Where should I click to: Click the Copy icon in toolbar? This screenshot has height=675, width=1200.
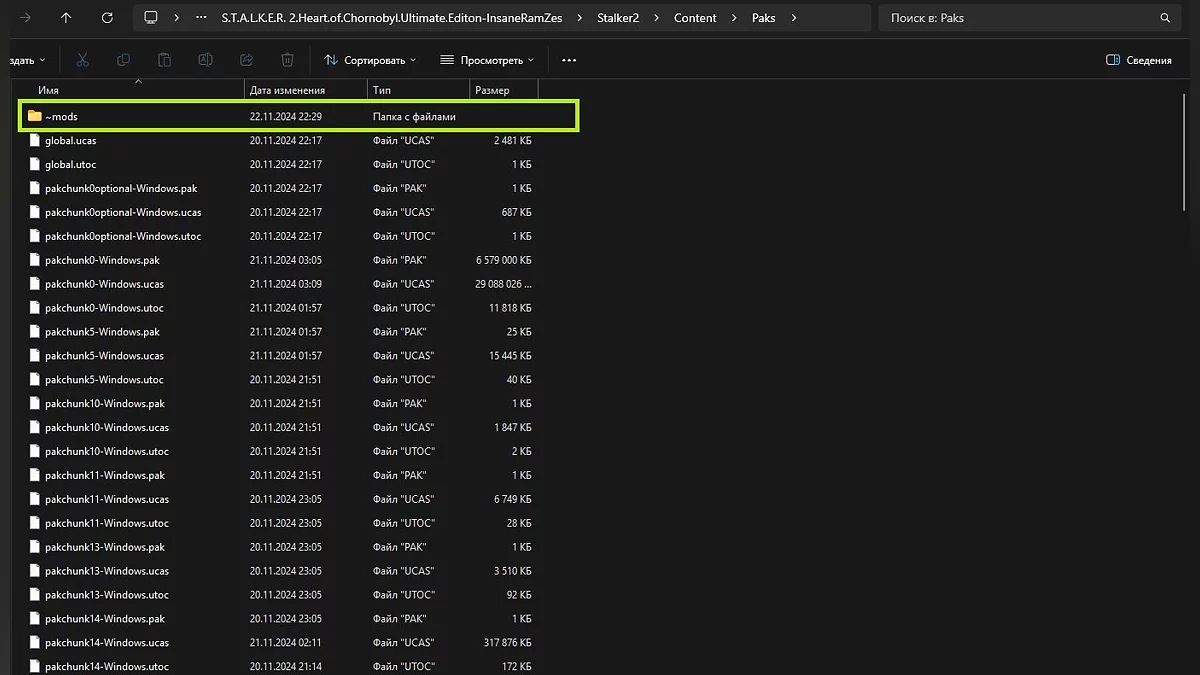click(123, 60)
